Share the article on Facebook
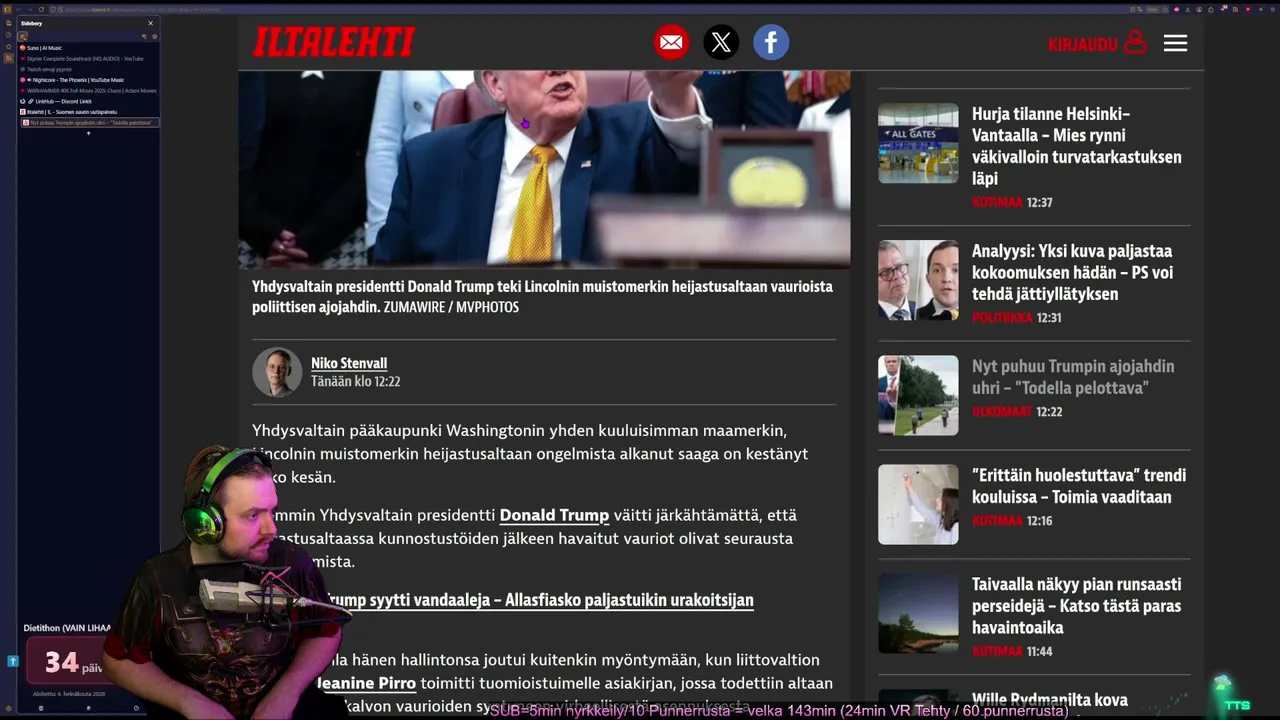This screenshot has width=1280, height=720. coord(771,43)
